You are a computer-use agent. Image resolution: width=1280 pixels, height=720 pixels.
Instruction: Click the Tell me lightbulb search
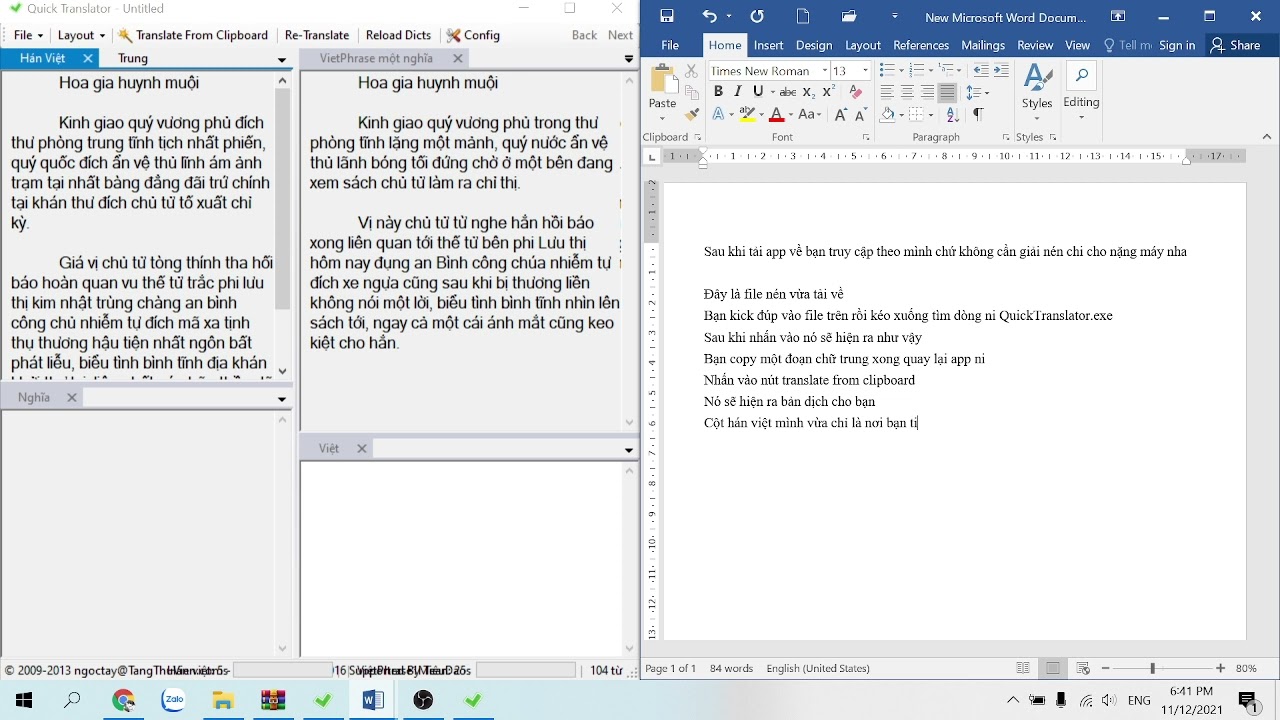coord(1127,45)
